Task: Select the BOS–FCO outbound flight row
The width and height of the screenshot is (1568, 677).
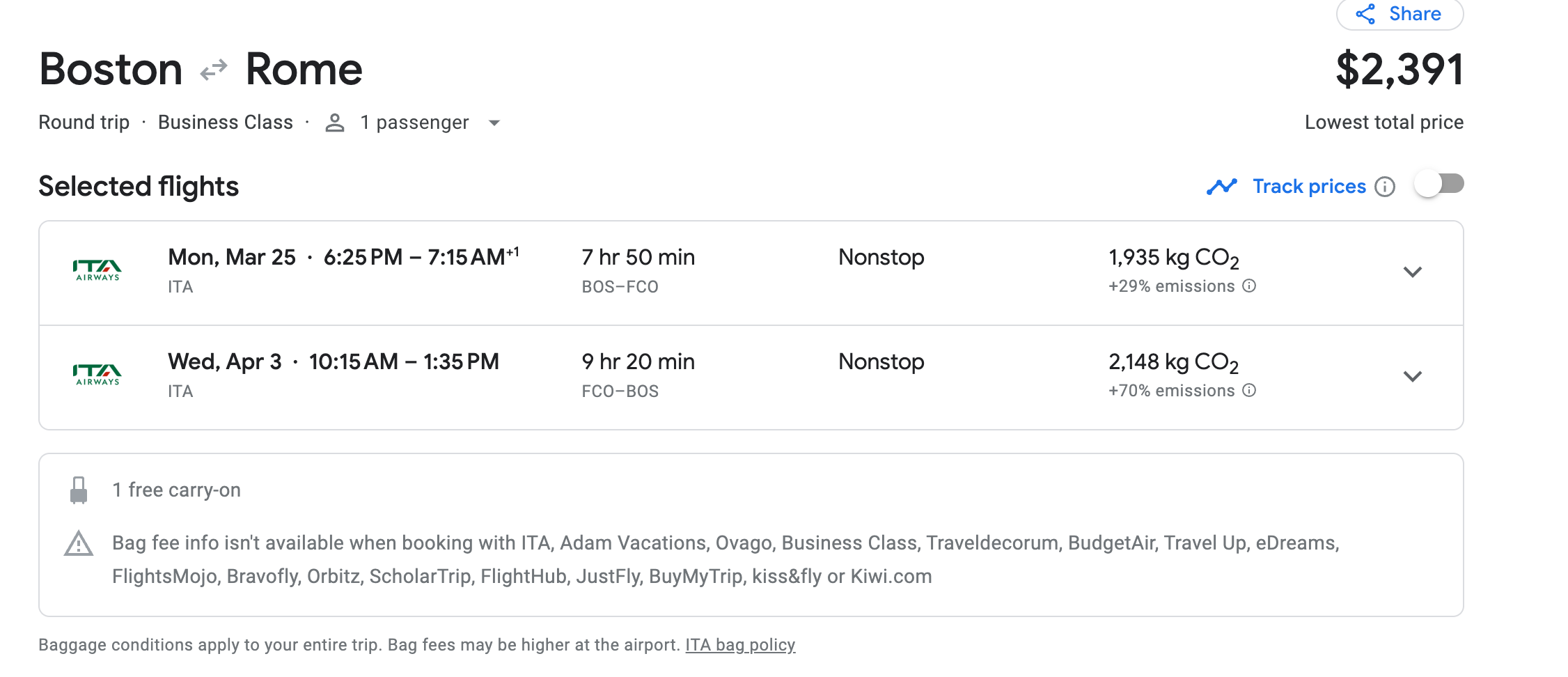Action: (696, 273)
